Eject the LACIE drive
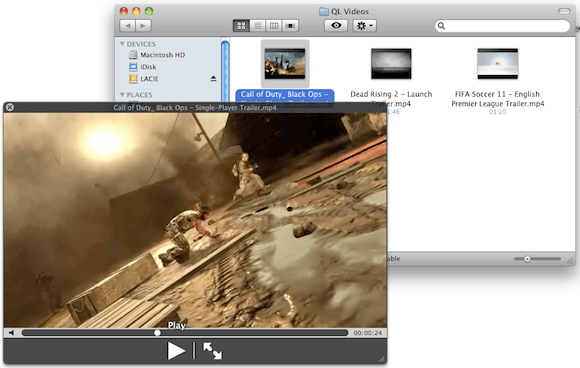 pos(213,78)
